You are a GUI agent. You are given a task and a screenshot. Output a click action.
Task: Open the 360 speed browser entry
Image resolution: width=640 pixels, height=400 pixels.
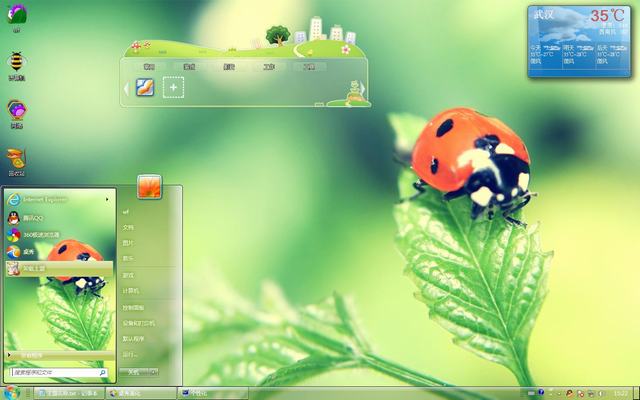(59, 235)
